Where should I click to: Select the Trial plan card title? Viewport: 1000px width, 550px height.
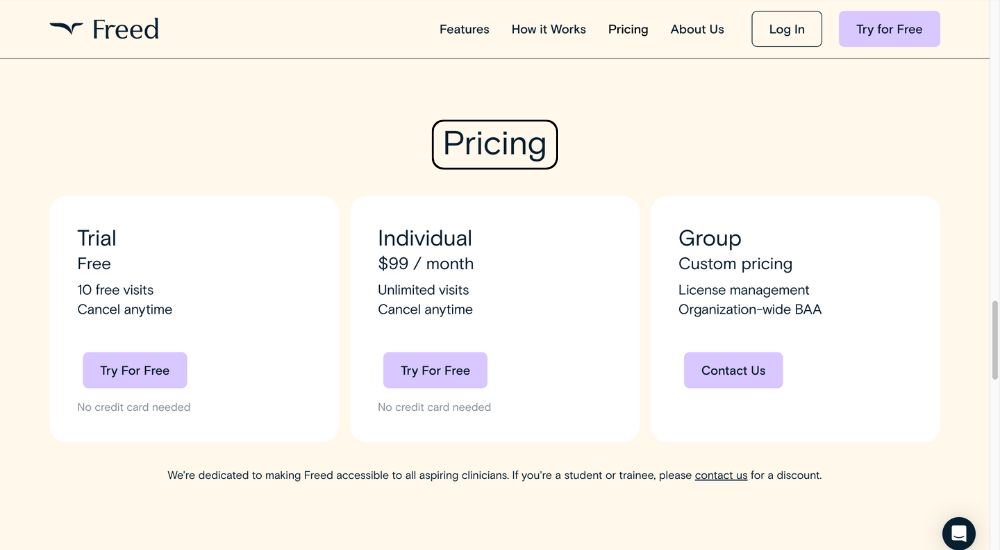click(97, 238)
